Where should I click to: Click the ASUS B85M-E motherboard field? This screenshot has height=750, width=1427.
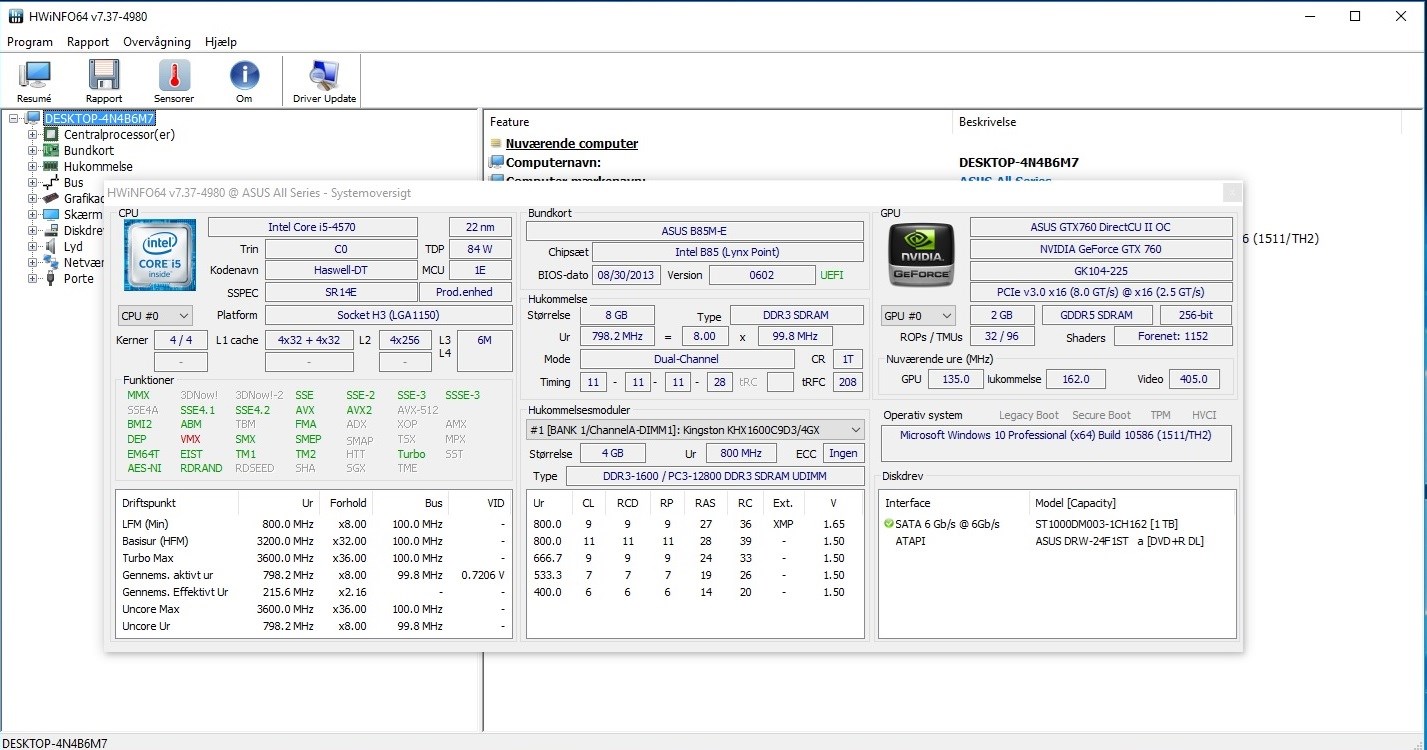pos(695,231)
